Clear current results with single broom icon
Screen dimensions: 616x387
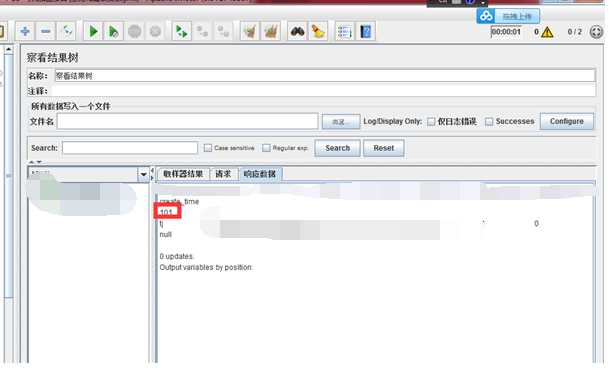[250, 31]
